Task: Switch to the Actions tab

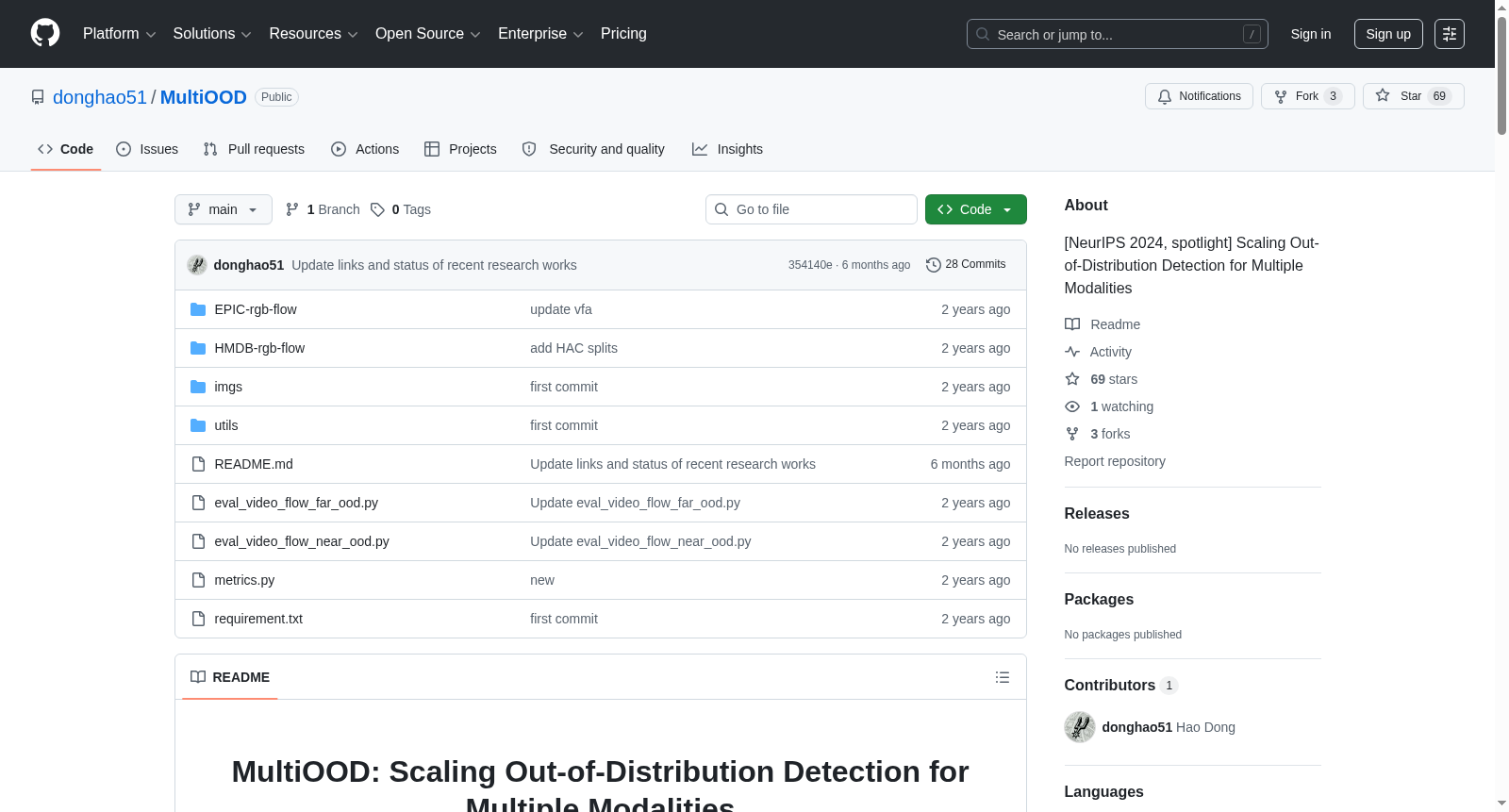Action: click(x=365, y=149)
